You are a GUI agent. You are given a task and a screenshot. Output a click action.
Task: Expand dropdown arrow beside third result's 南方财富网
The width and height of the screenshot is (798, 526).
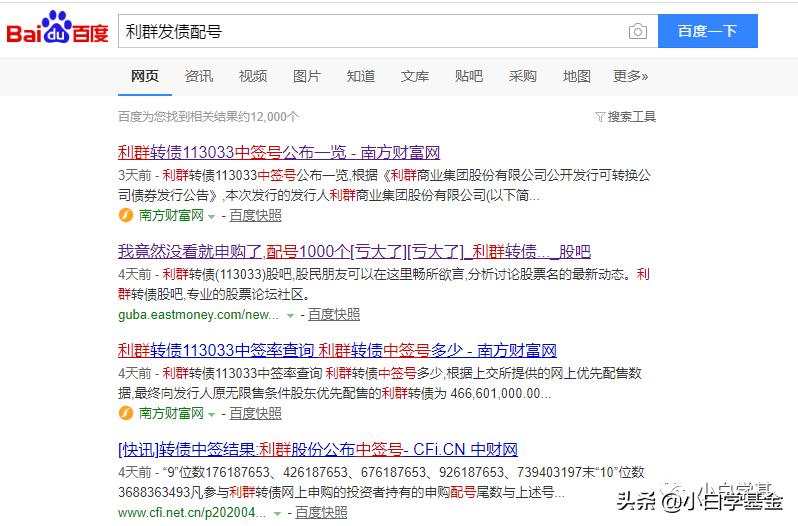pos(212,415)
